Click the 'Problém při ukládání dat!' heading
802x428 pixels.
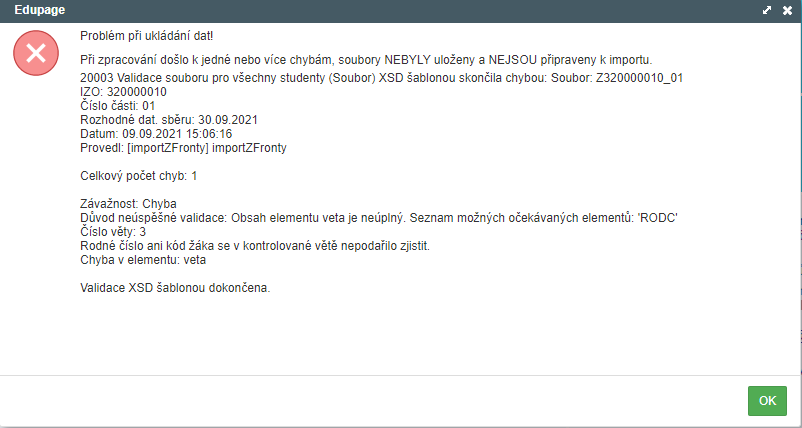[x=146, y=36]
